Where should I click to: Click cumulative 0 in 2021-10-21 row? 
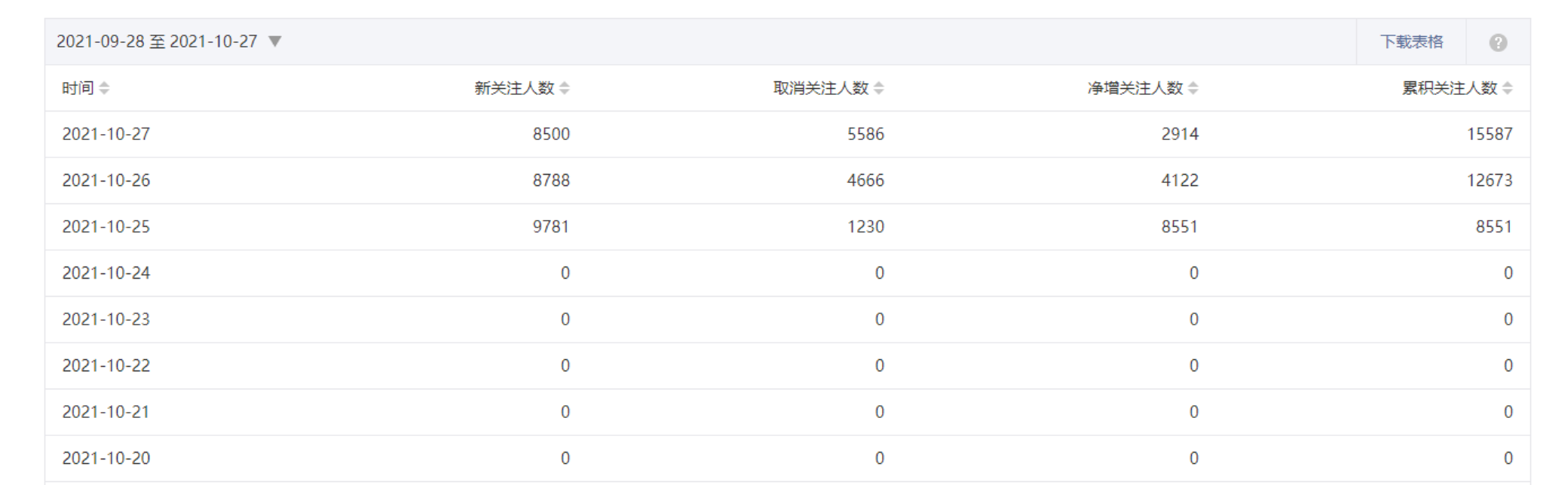1508,412
